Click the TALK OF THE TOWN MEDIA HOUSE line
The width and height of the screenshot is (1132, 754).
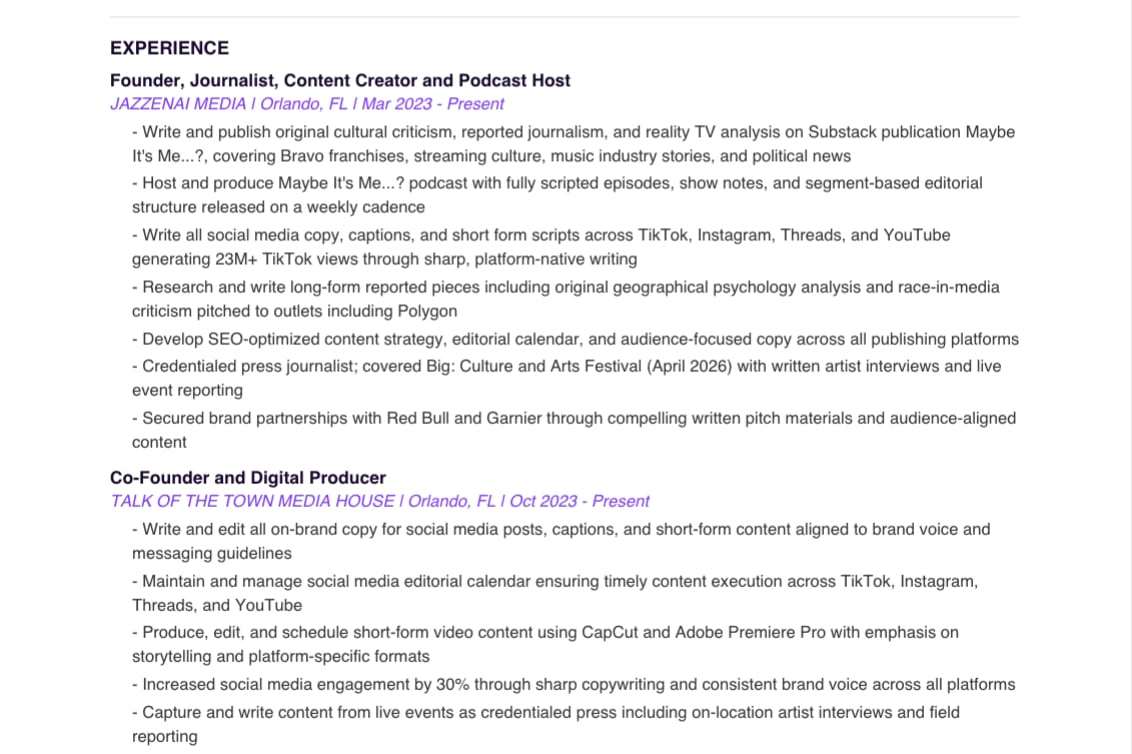click(x=380, y=501)
